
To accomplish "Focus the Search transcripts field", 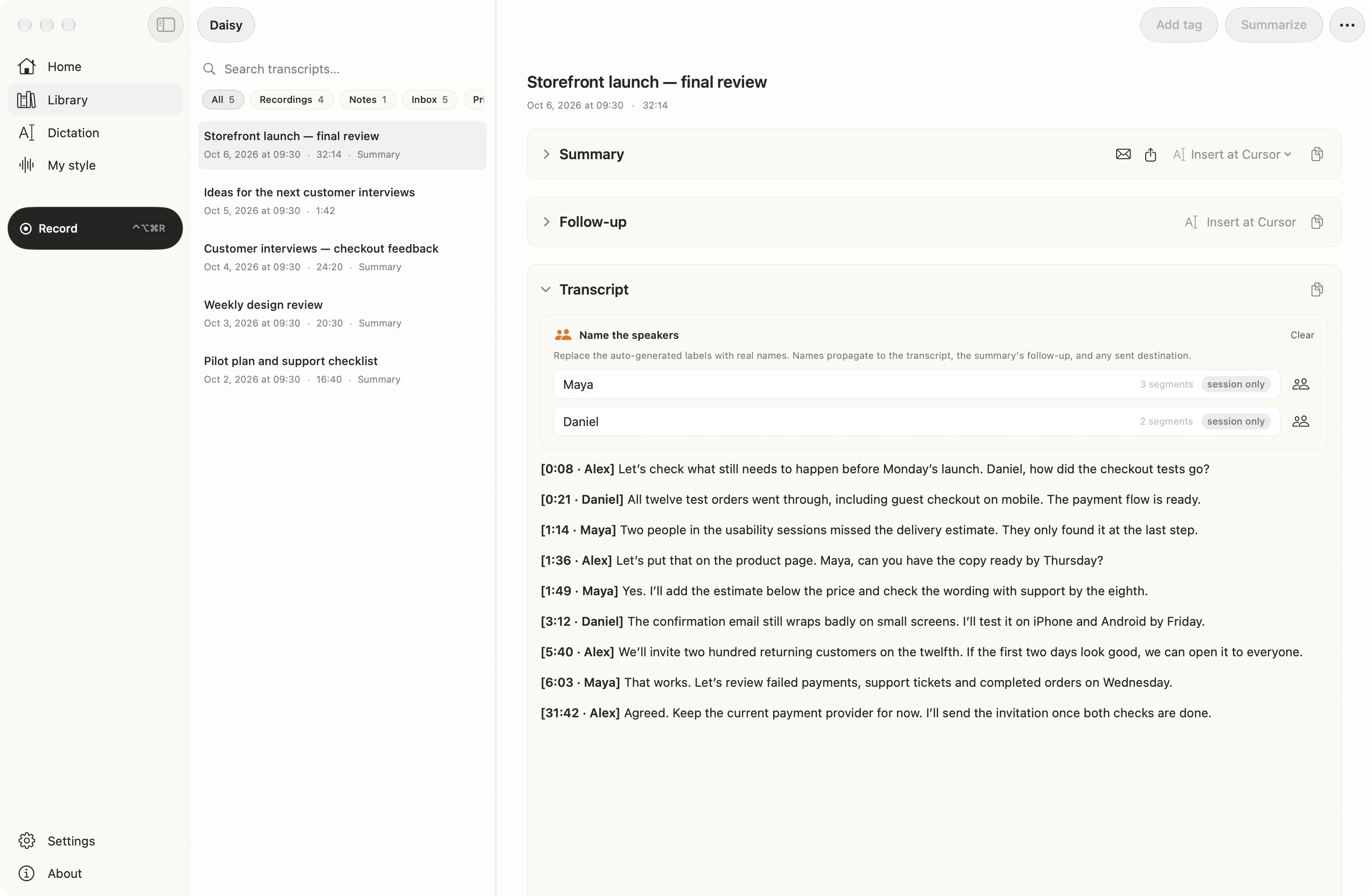I will (x=343, y=69).
